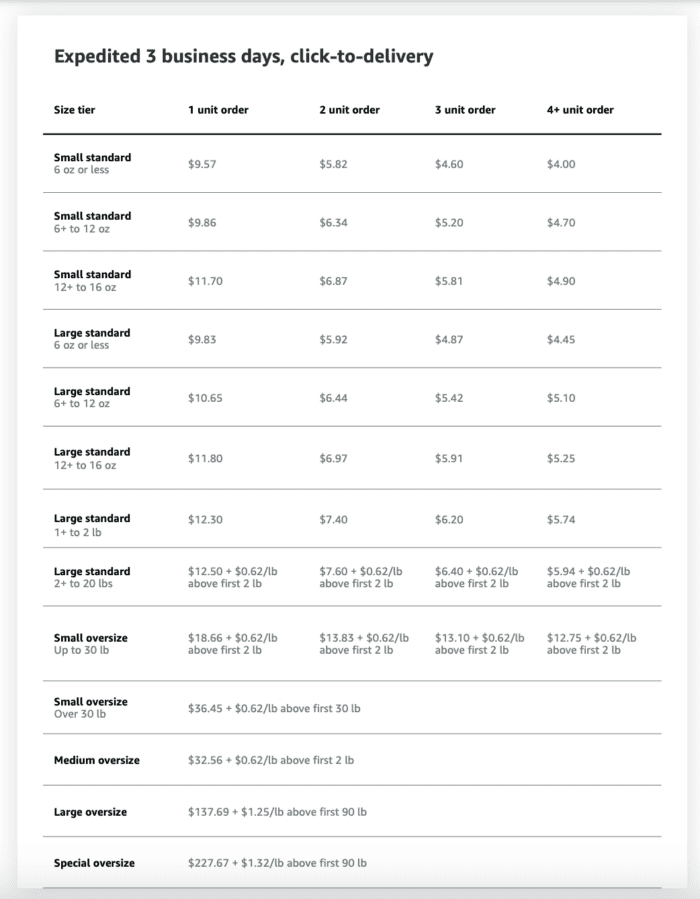
Task: Select the "1 unit order" column header
Action: click(x=218, y=110)
